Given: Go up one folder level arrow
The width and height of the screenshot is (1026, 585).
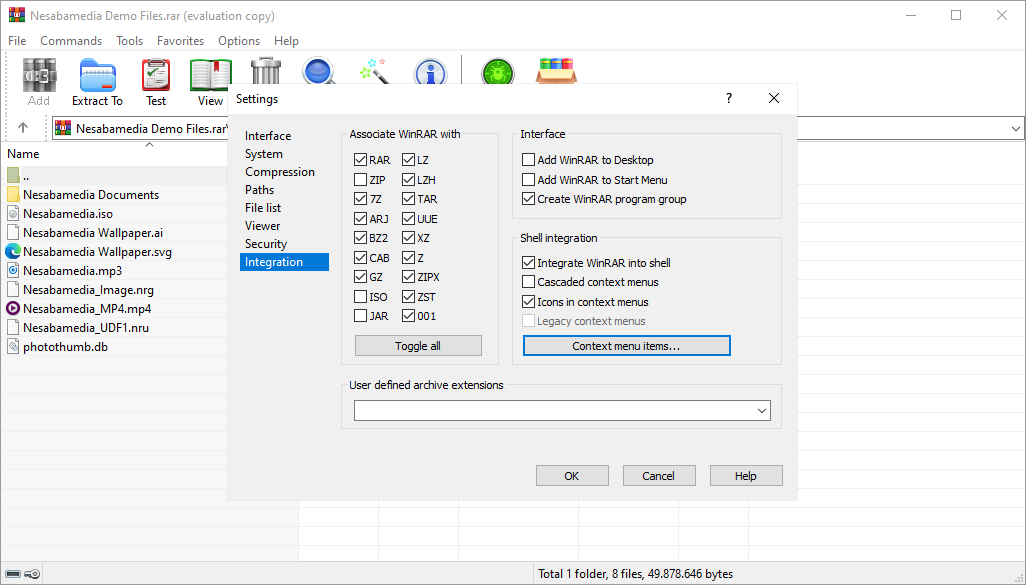Looking at the screenshot, I should 23,128.
